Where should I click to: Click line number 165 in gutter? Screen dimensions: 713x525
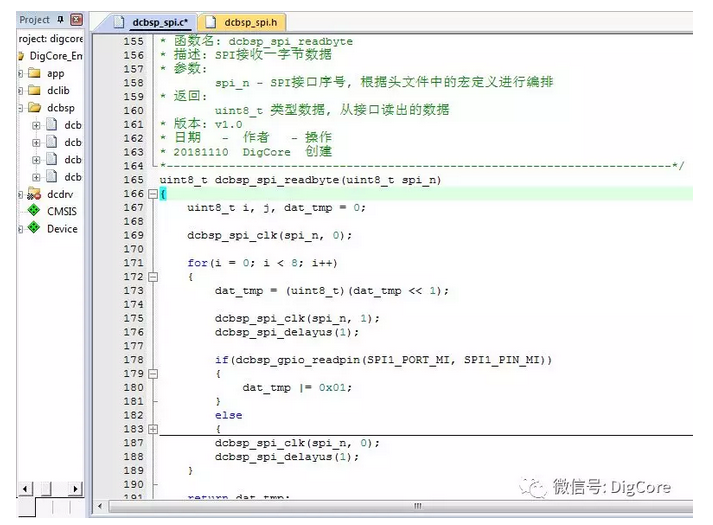click(x=133, y=180)
